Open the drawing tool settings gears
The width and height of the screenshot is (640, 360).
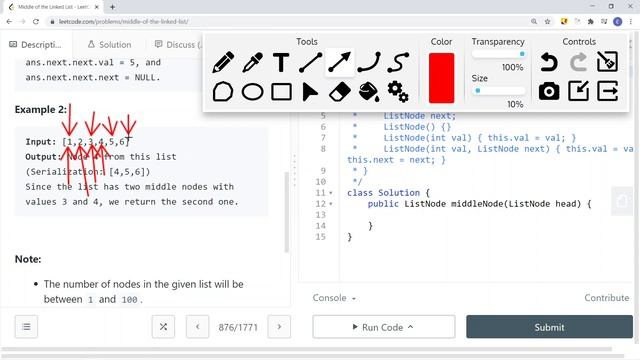[x=398, y=91]
